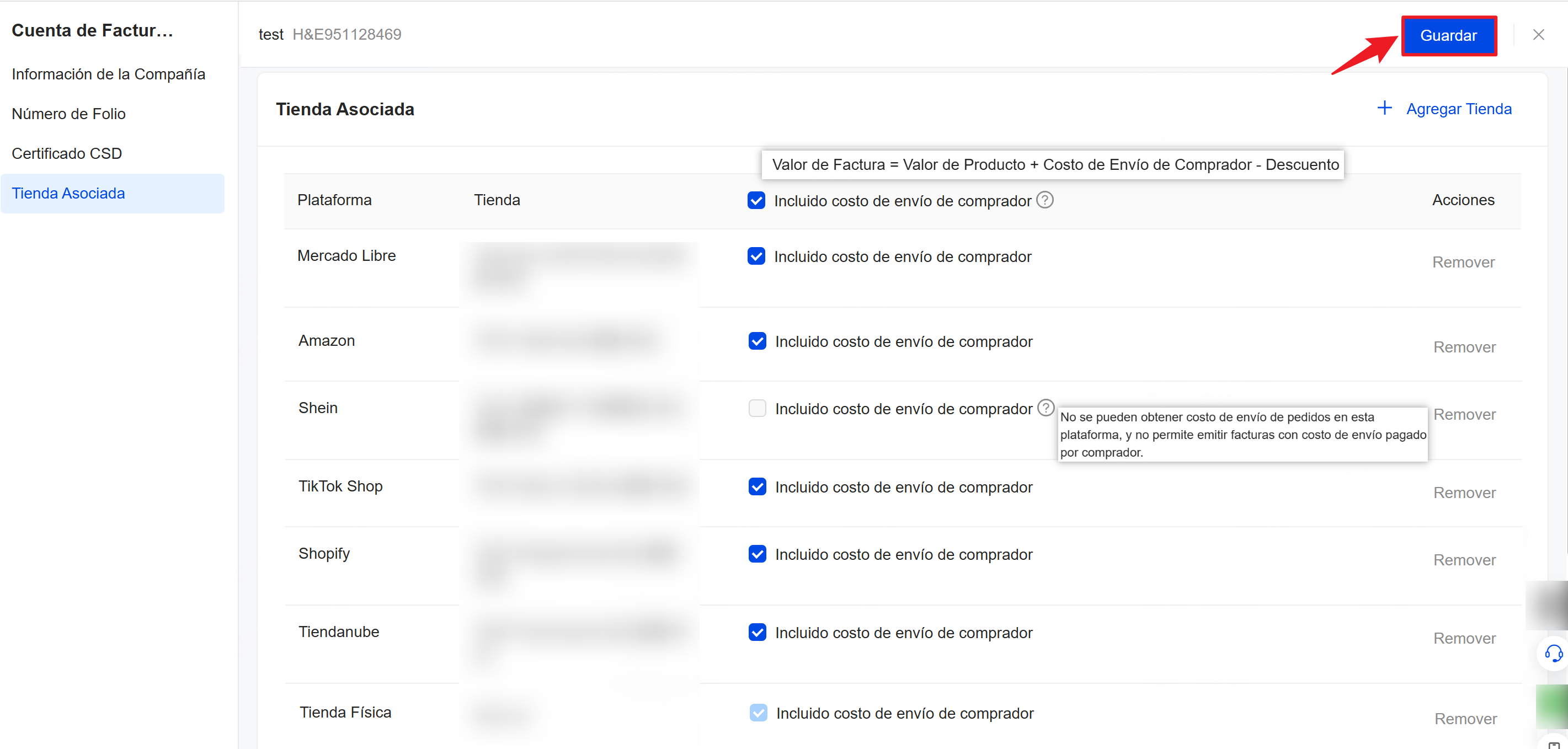Screen dimensions: 1568x749
Task: Remove the Mercado Libre store
Action: pyautogui.click(x=1463, y=262)
